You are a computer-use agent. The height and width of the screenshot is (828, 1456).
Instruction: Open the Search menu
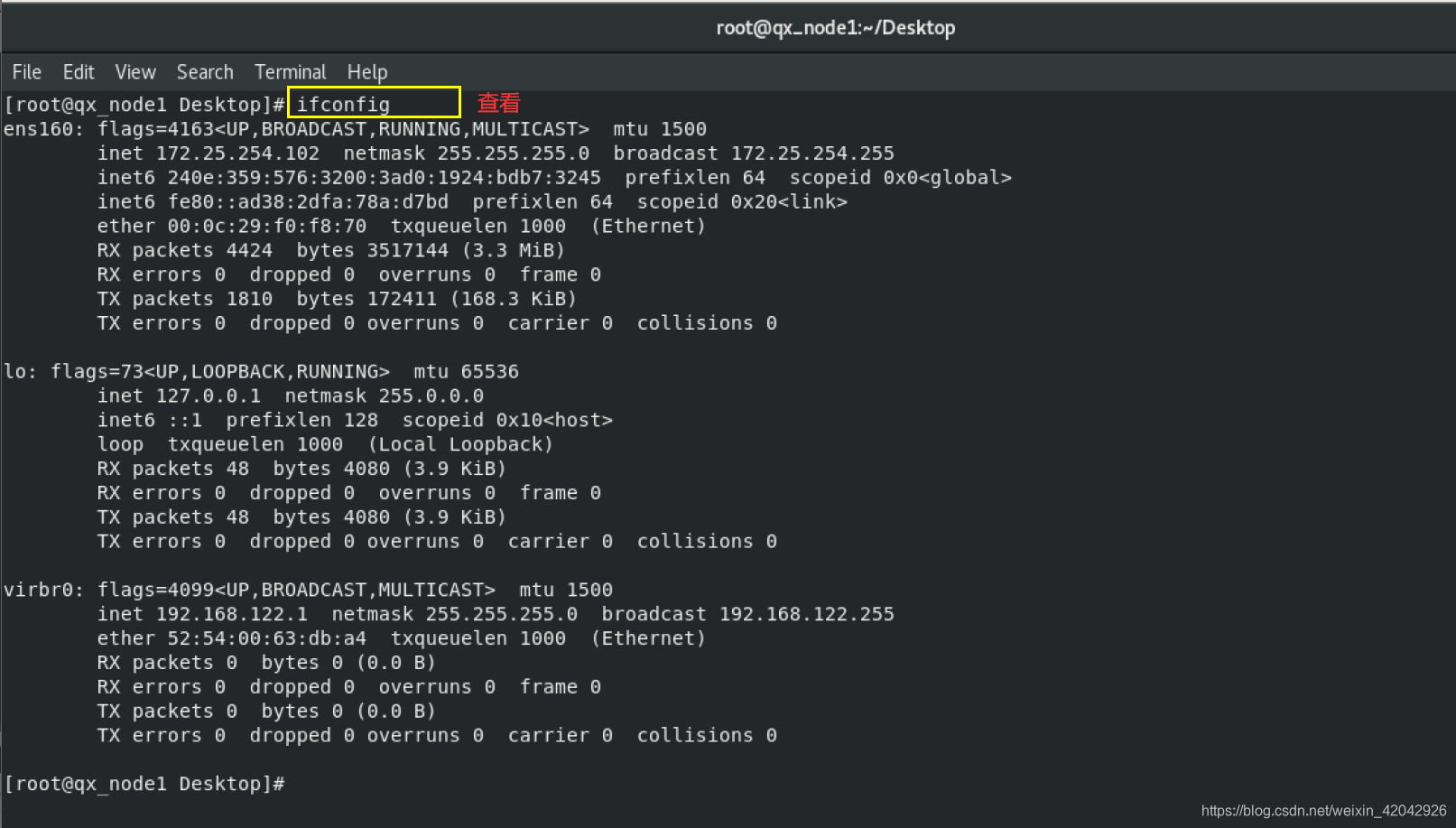pyautogui.click(x=205, y=72)
